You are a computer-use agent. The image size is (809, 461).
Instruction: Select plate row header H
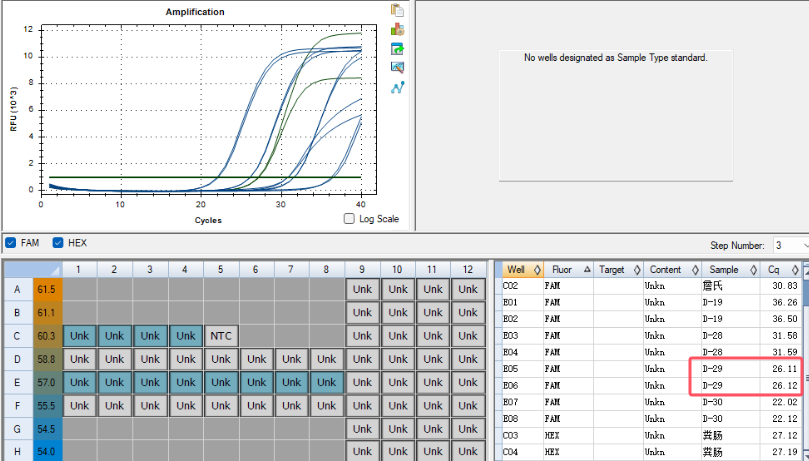(18, 451)
